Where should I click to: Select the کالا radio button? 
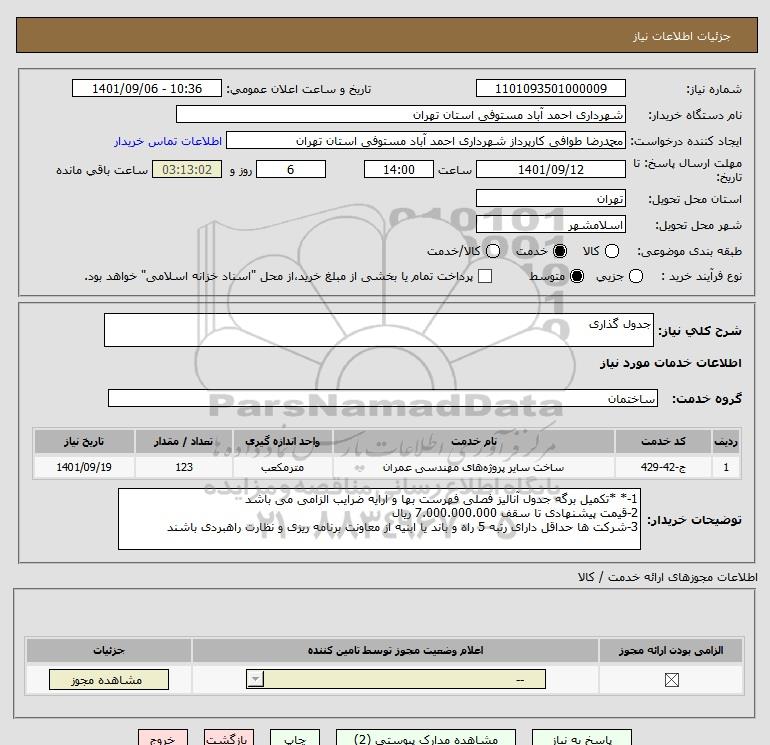click(611, 251)
